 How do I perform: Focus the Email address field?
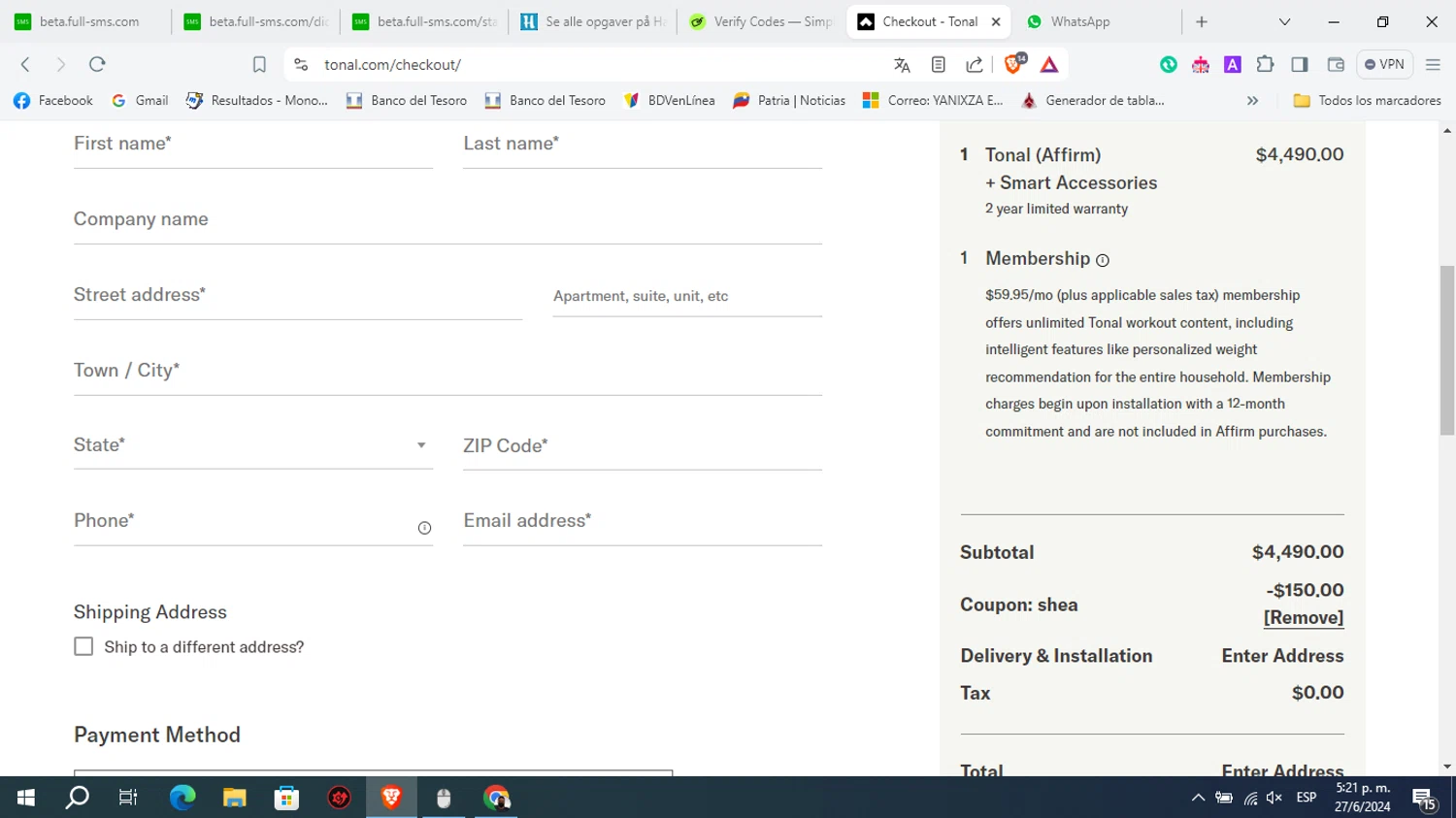643,522
